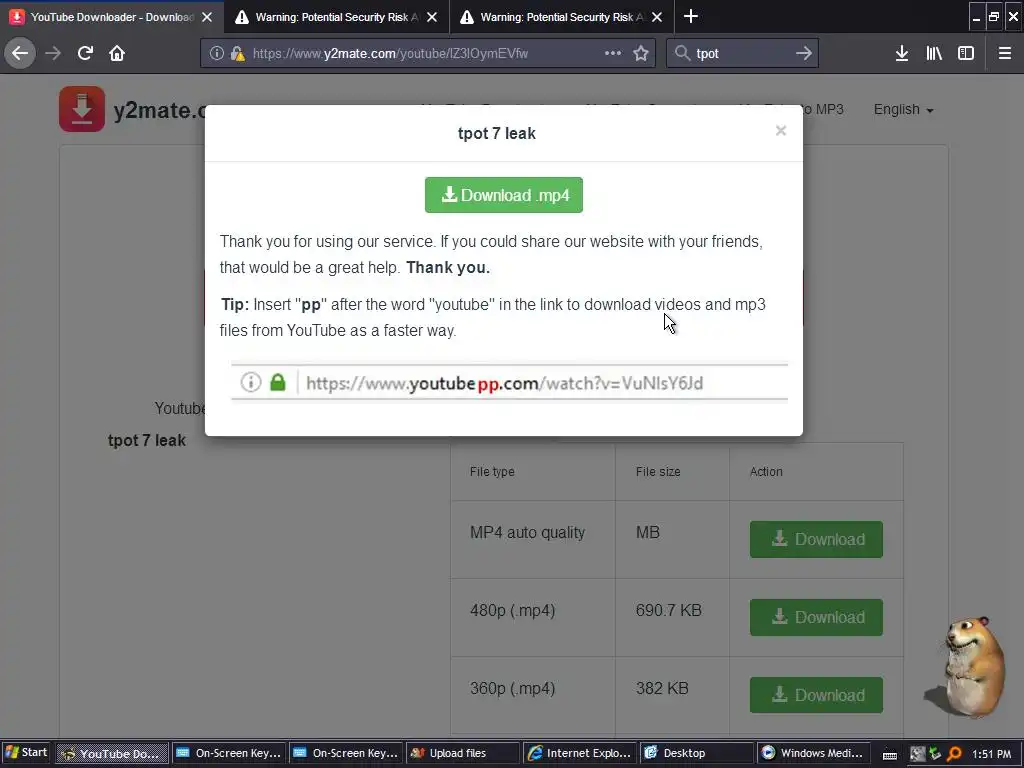Toggle the sidebar view icon
This screenshot has height=768, width=1024.
[x=966, y=53]
